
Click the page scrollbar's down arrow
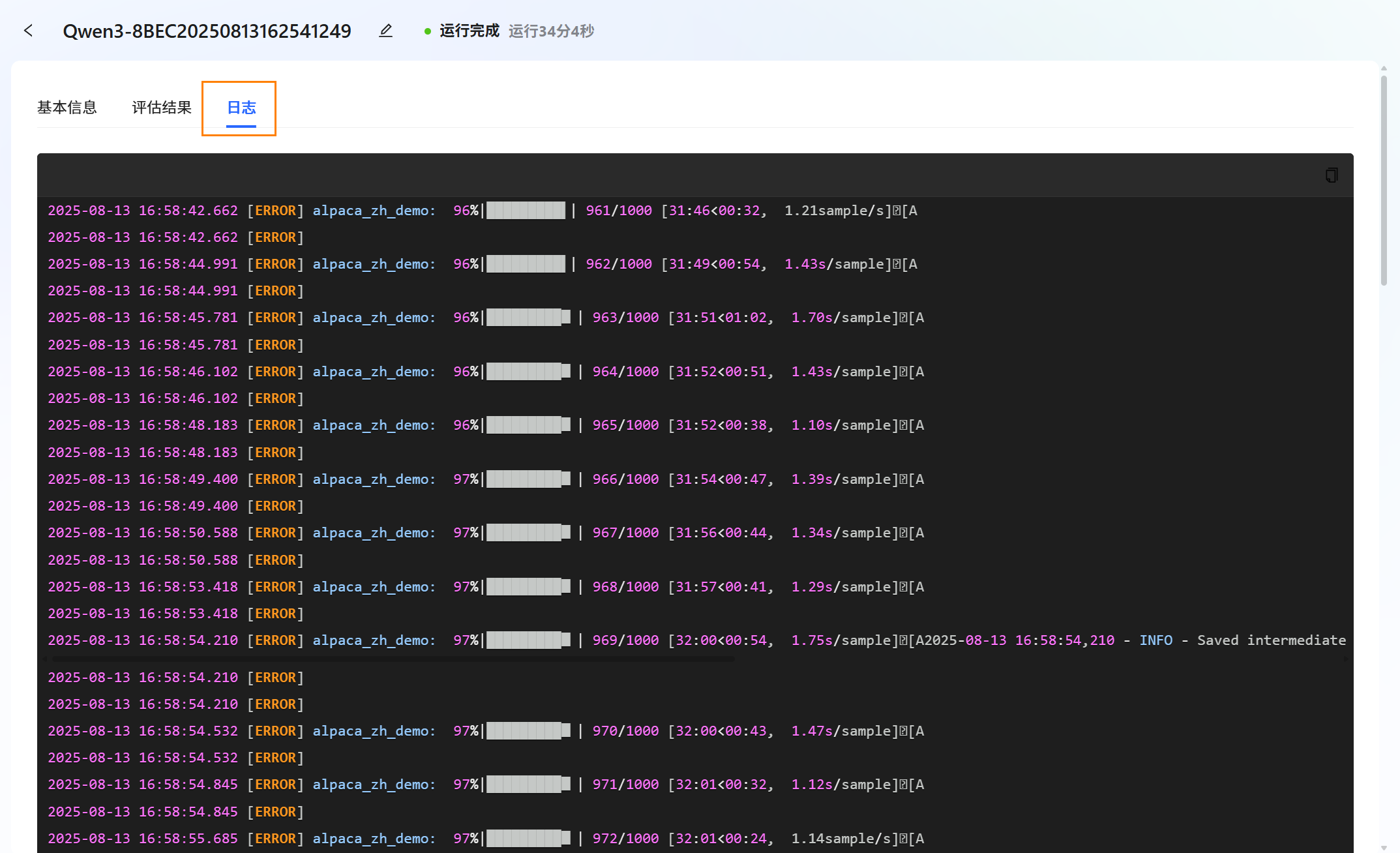(1384, 847)
